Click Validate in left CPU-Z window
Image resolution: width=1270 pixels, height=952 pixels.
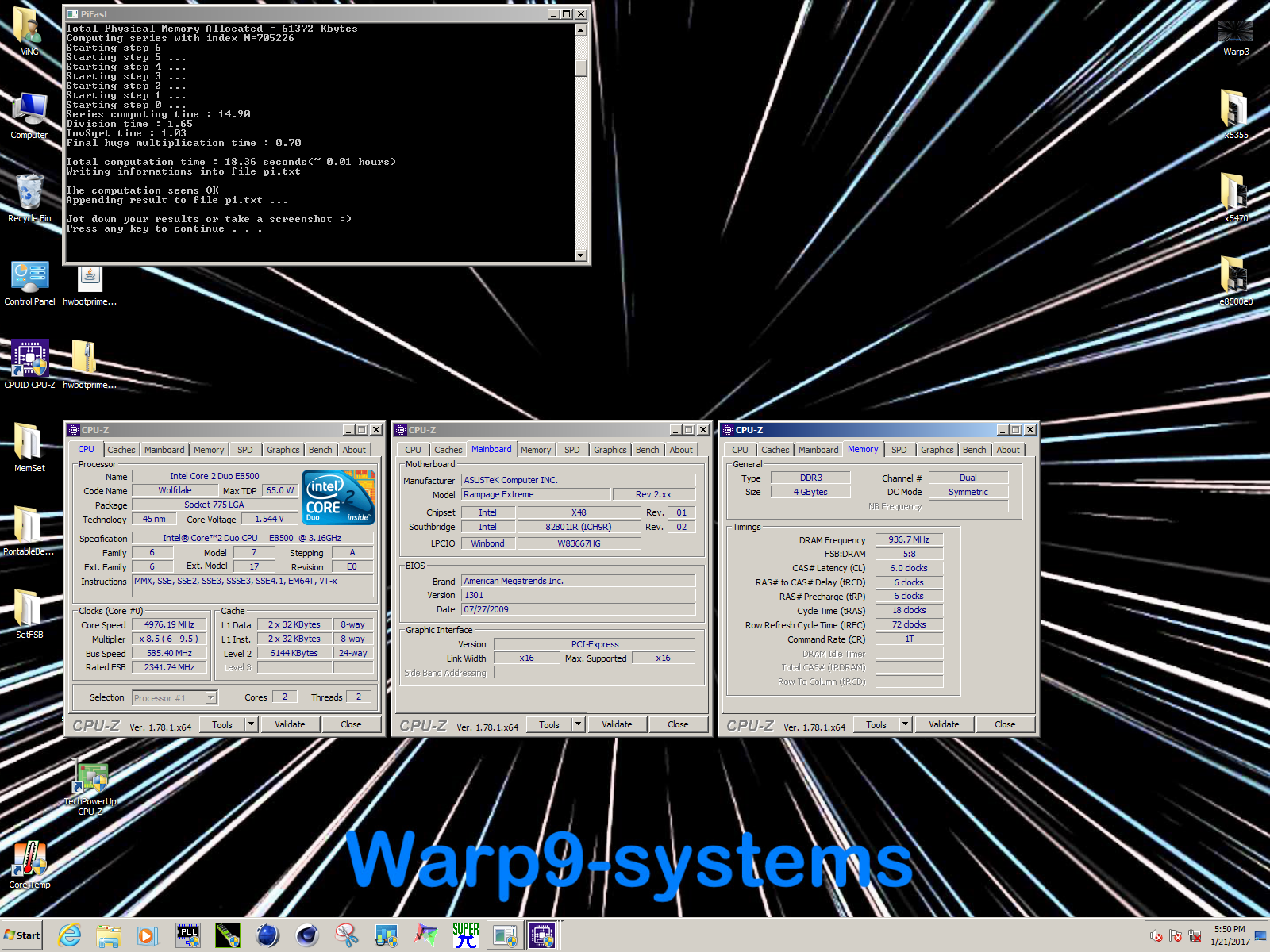pos(290,724)
